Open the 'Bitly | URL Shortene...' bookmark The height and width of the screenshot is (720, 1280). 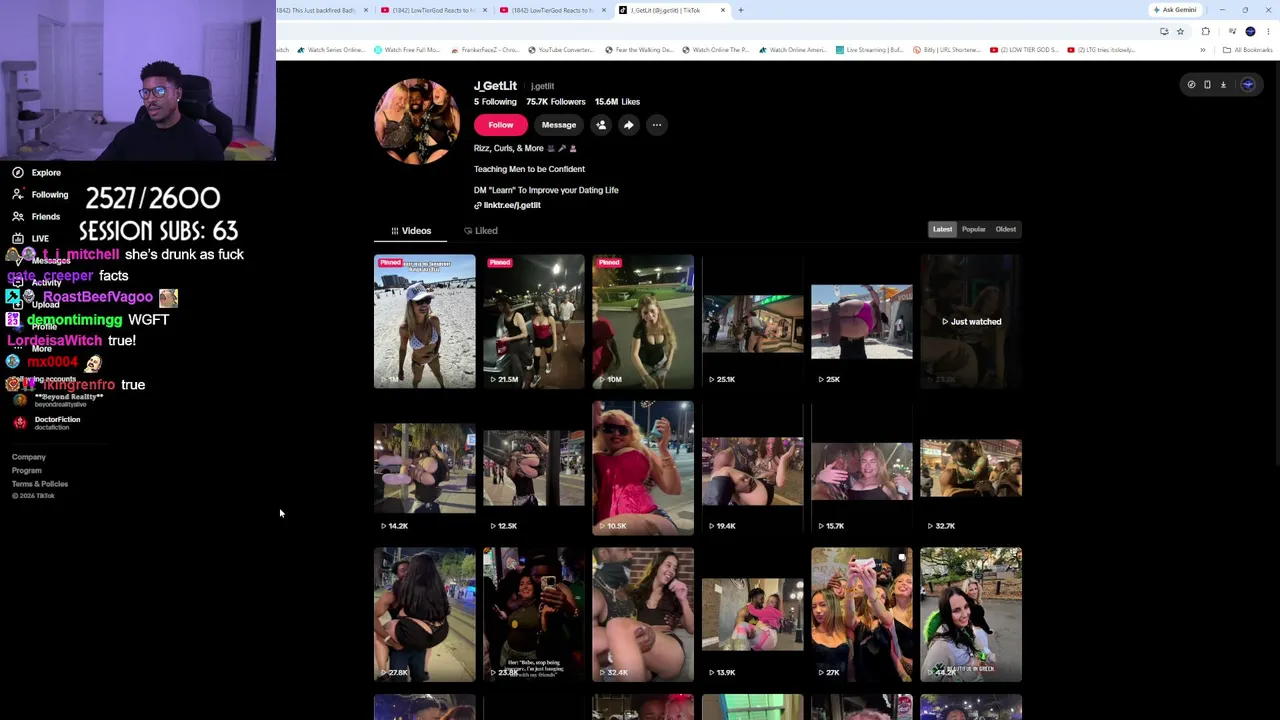coord(946,50)
